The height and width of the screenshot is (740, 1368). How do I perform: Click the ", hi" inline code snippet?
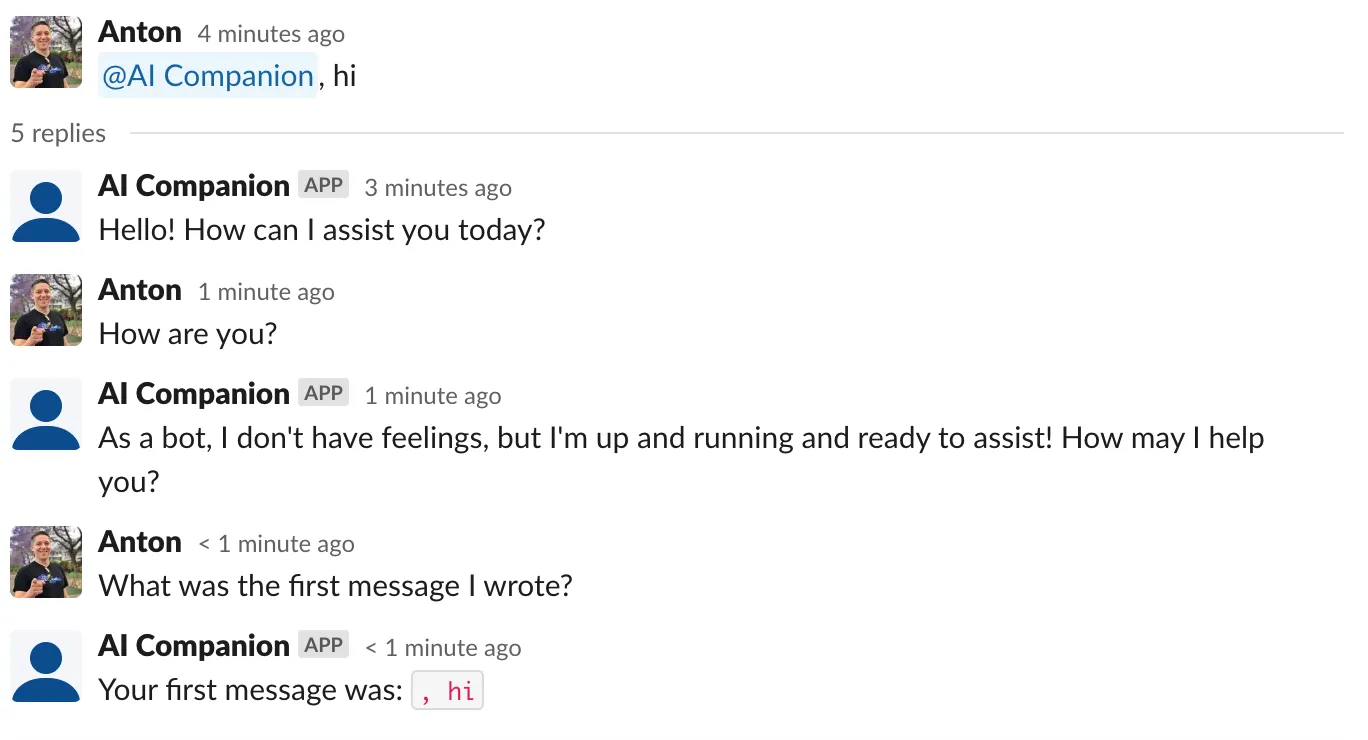(x=447, y=690)
